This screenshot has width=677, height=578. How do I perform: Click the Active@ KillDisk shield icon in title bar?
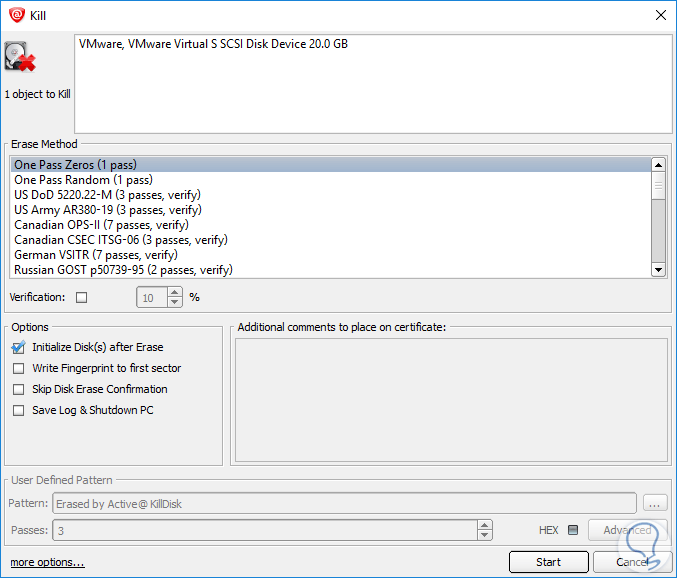click(x=17, y=15)
